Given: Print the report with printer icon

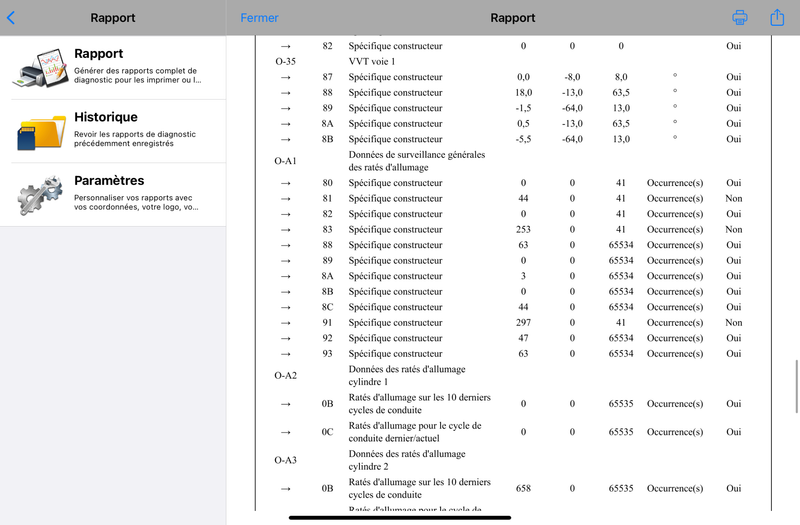Looking at the screenshot, I should (740, 17).
